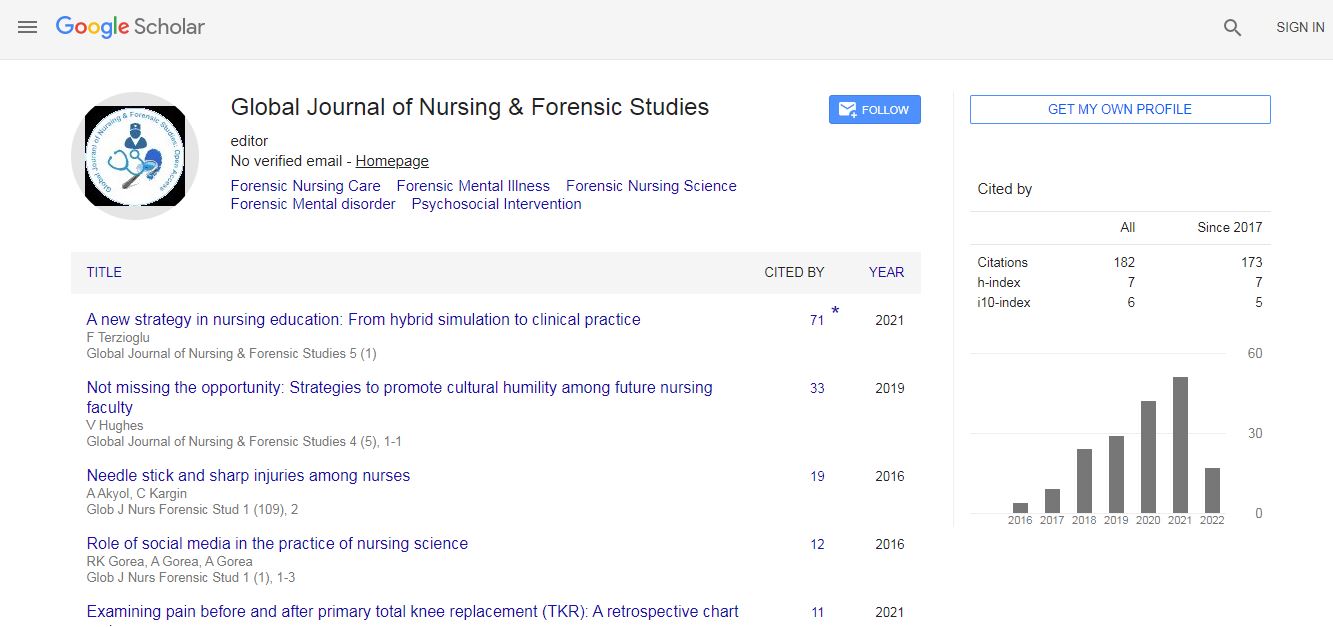Click the Google Scholar logo
This screenshot has width=1333, height=627.
(x=130, y=28)
